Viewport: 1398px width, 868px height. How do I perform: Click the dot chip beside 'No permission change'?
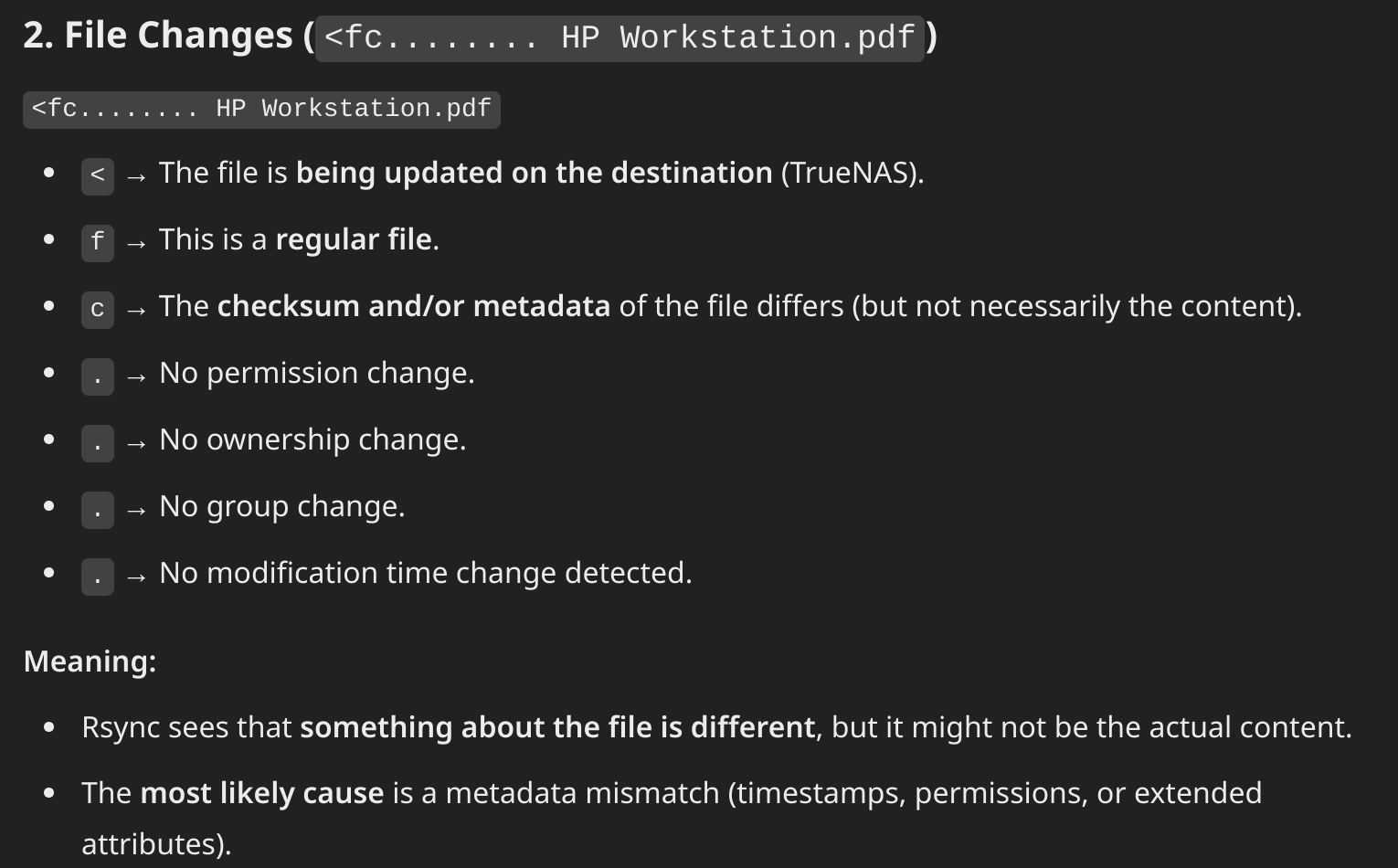pyautogui.click(x=98, y=376)
